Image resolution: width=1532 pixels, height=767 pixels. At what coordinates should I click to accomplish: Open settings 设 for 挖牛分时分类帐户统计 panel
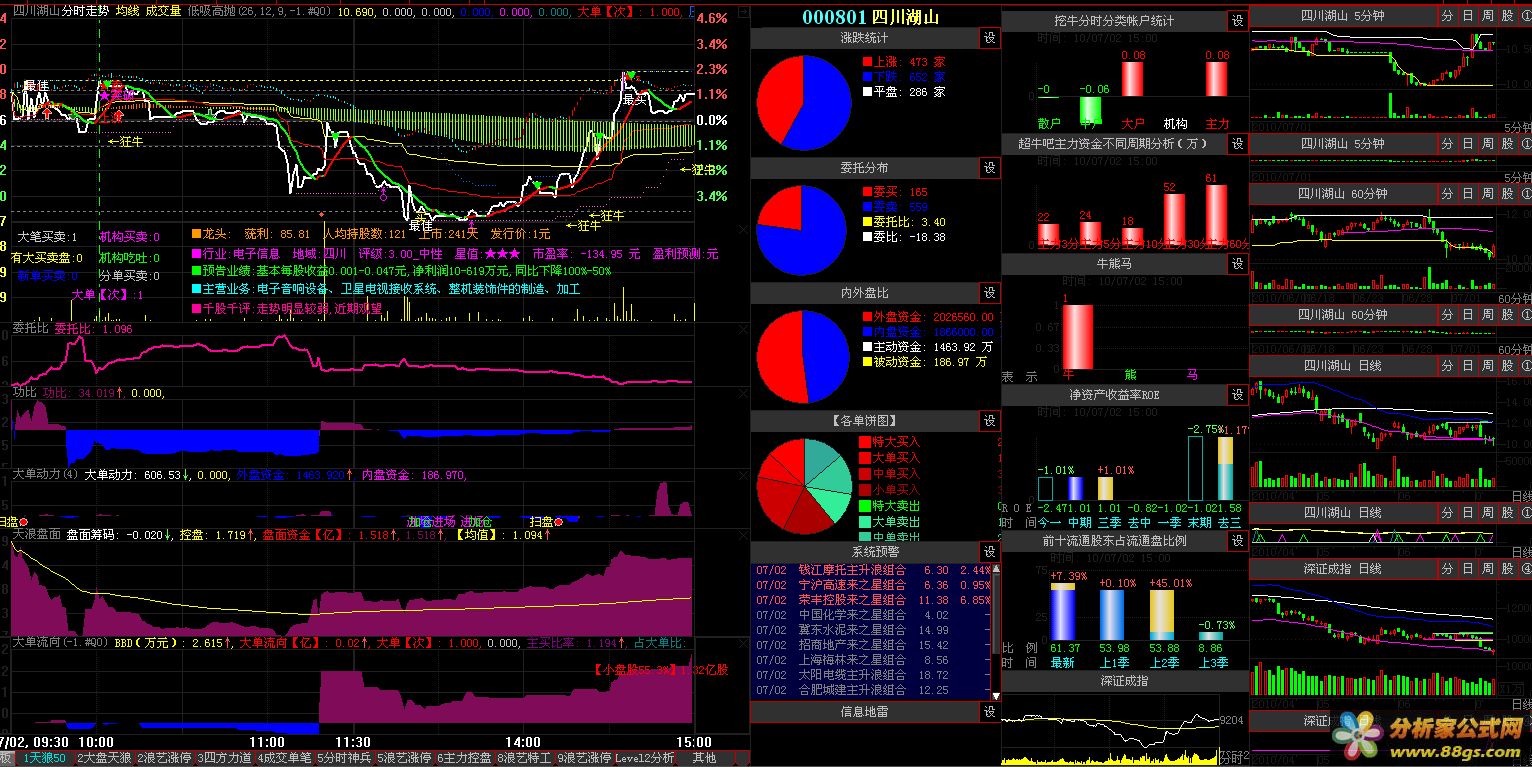tap(1238, 21)
